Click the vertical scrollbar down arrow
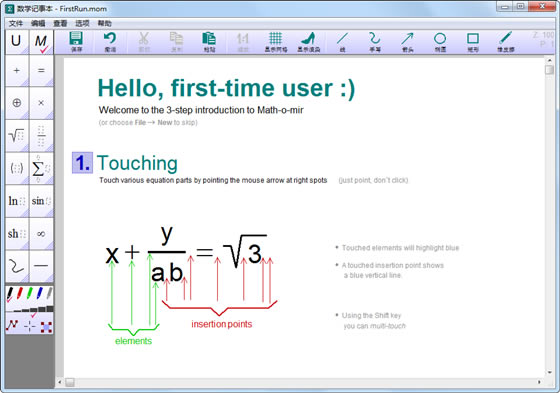 click(x=549, y=372)
